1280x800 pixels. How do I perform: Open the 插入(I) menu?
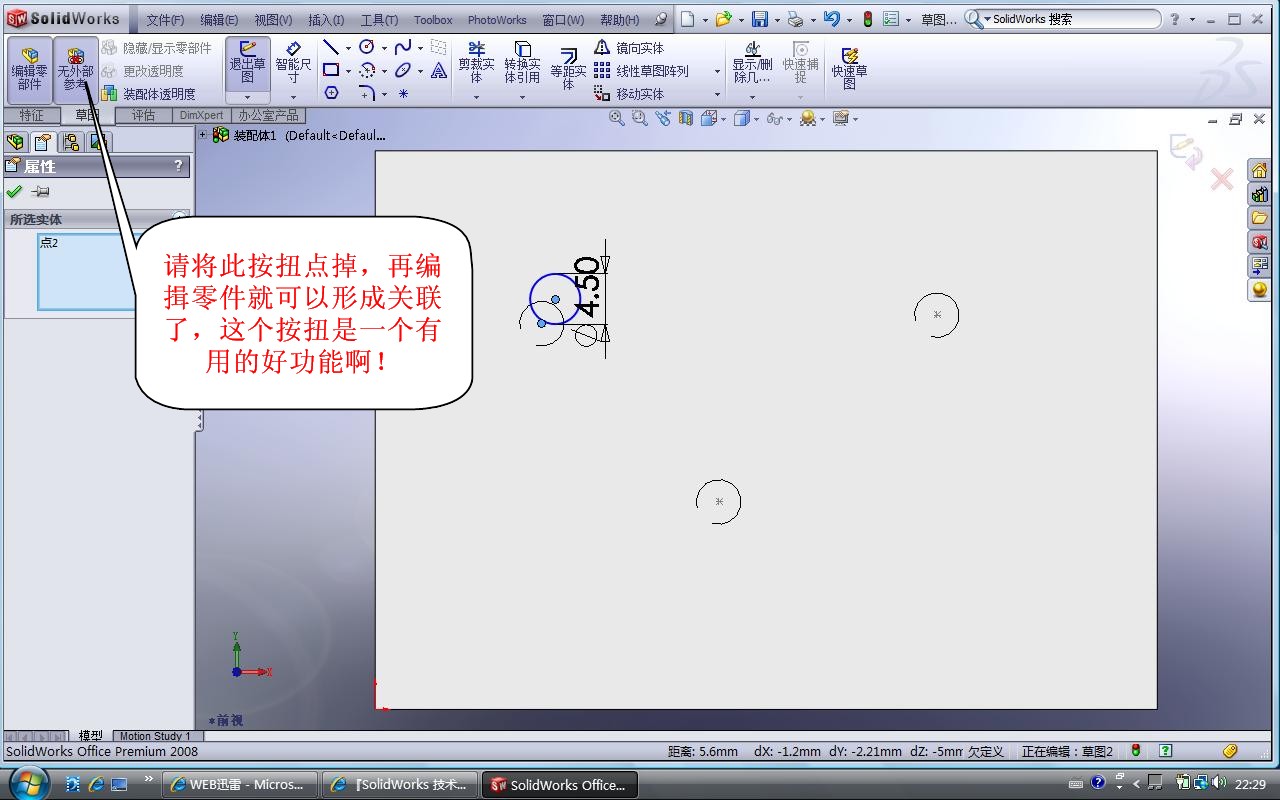(x=326, y=20)
